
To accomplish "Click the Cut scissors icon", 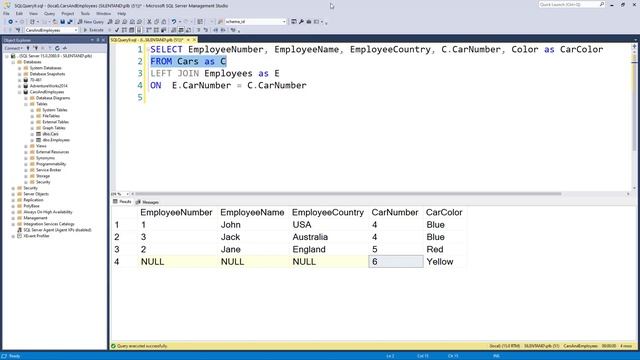I will click(x=149, y=22).
